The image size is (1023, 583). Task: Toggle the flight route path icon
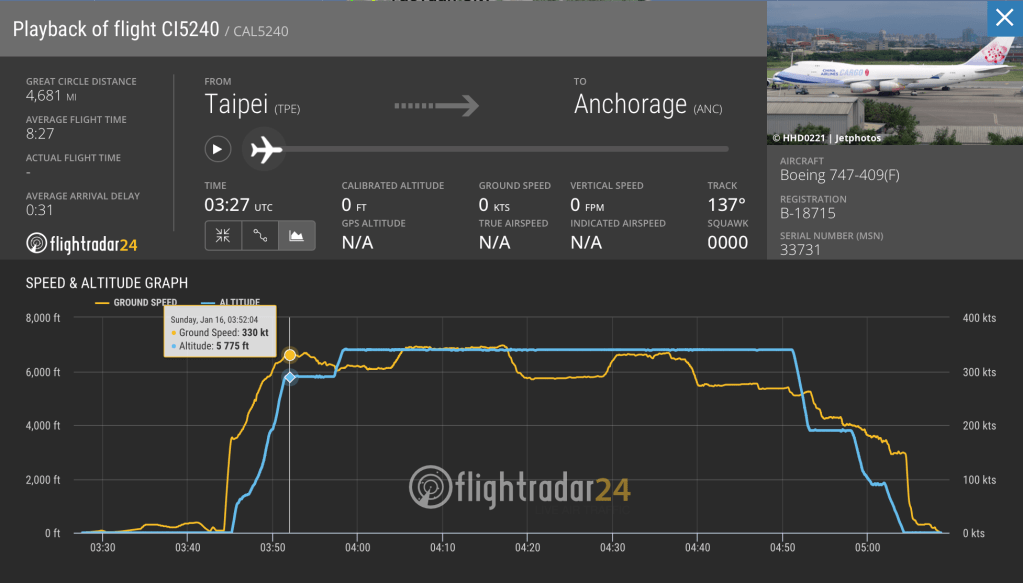260,236
